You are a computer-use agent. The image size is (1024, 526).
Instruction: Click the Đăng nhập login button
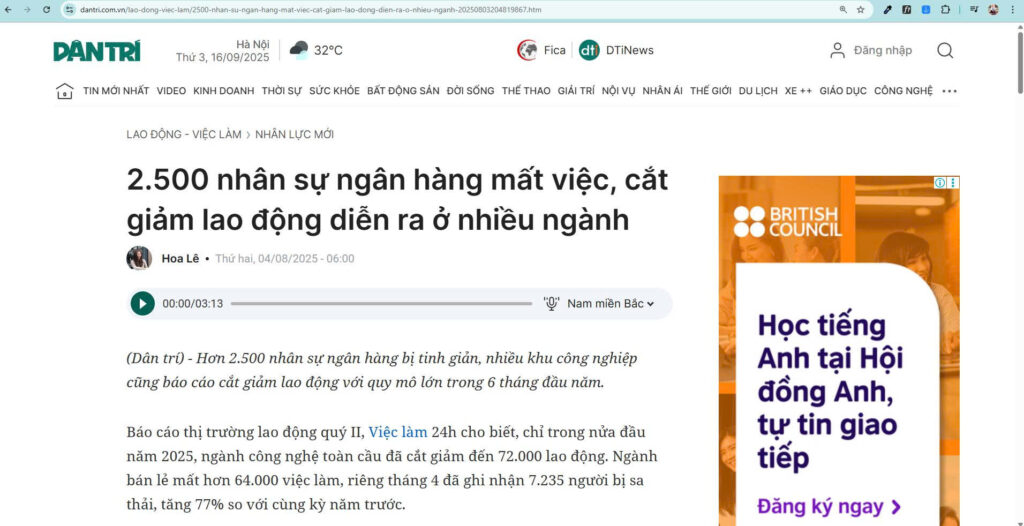click(x=871, y=50)
